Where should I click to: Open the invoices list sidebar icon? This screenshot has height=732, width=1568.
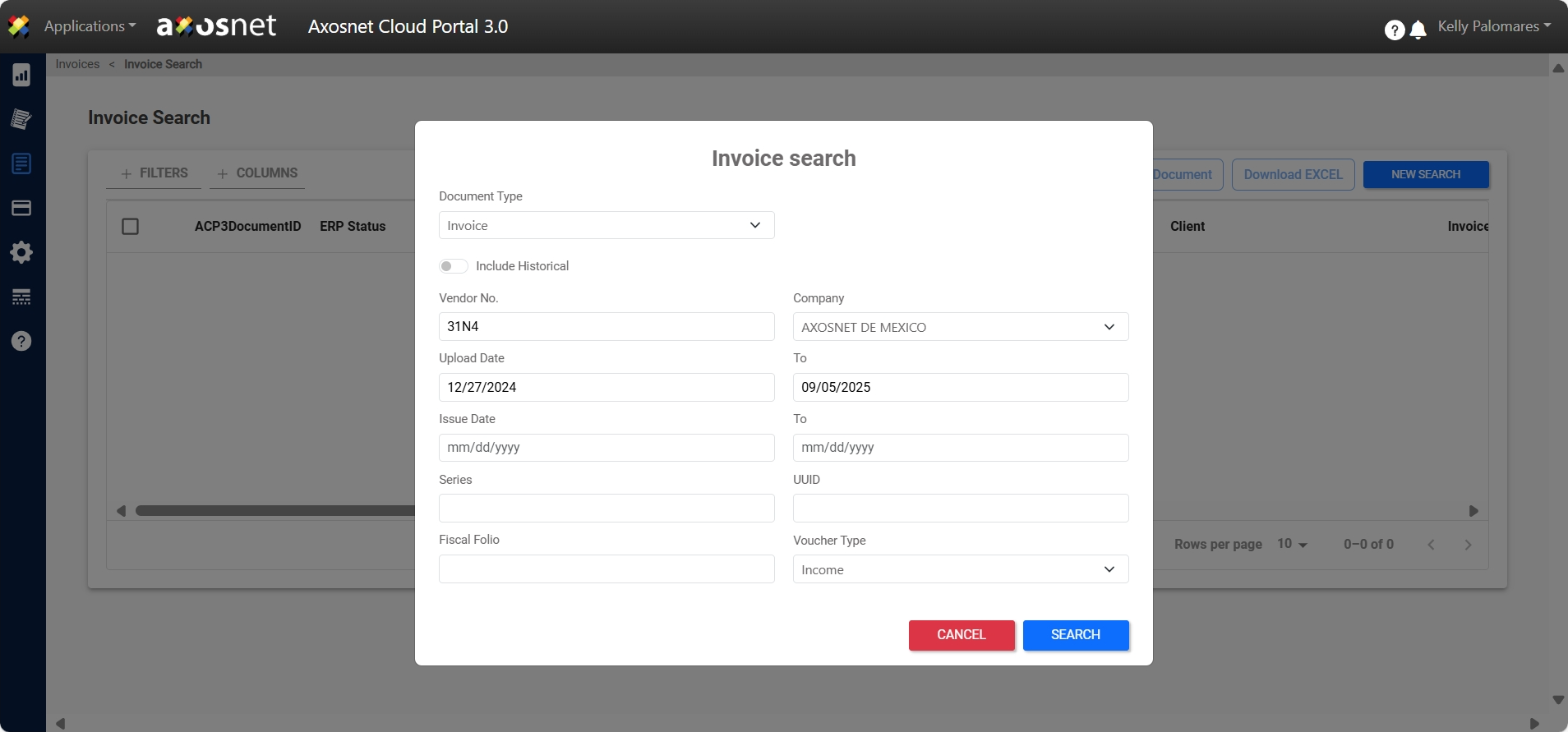click(x=21, y=163)
